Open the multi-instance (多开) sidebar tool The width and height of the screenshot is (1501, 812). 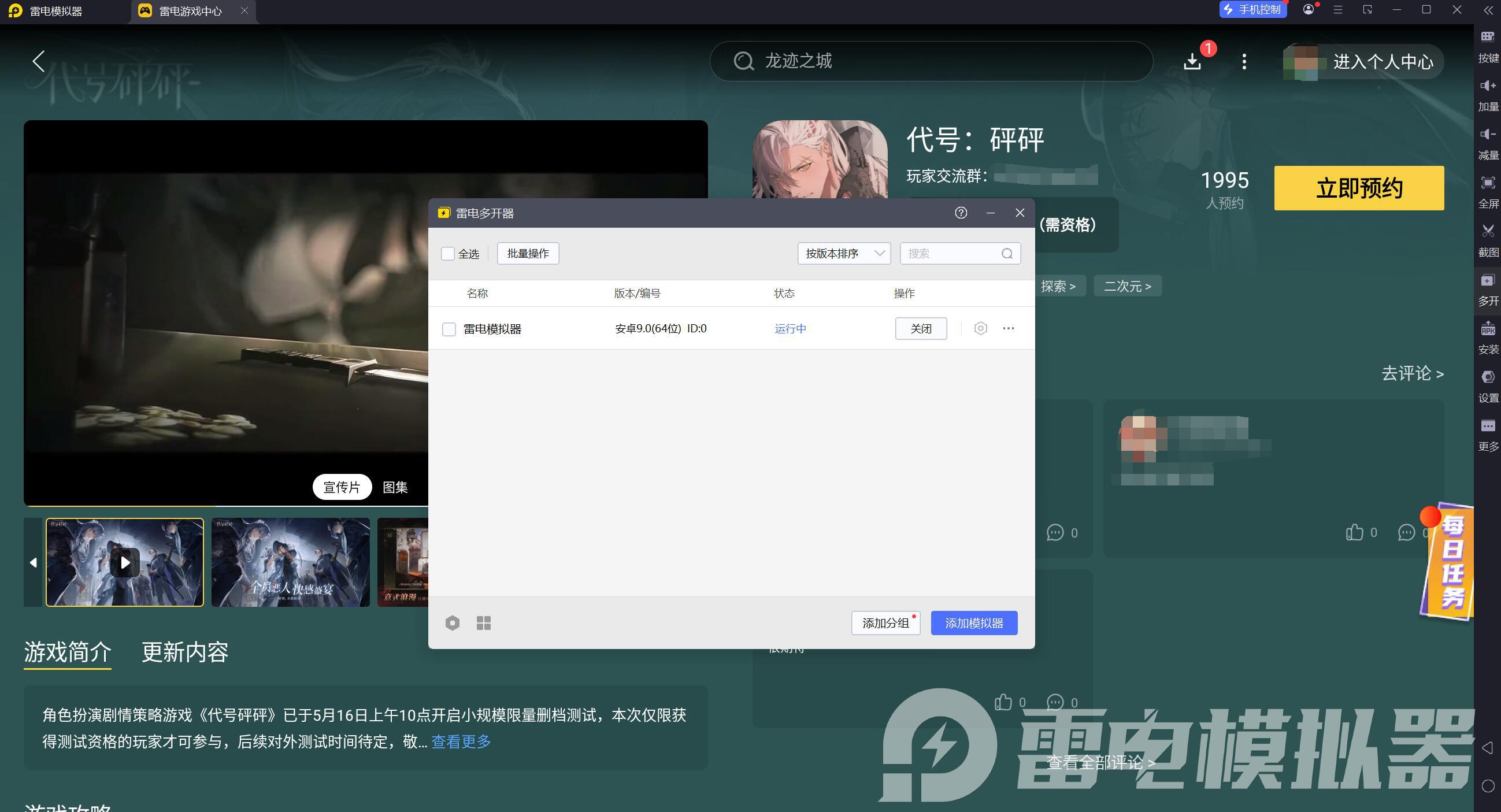1488,281
